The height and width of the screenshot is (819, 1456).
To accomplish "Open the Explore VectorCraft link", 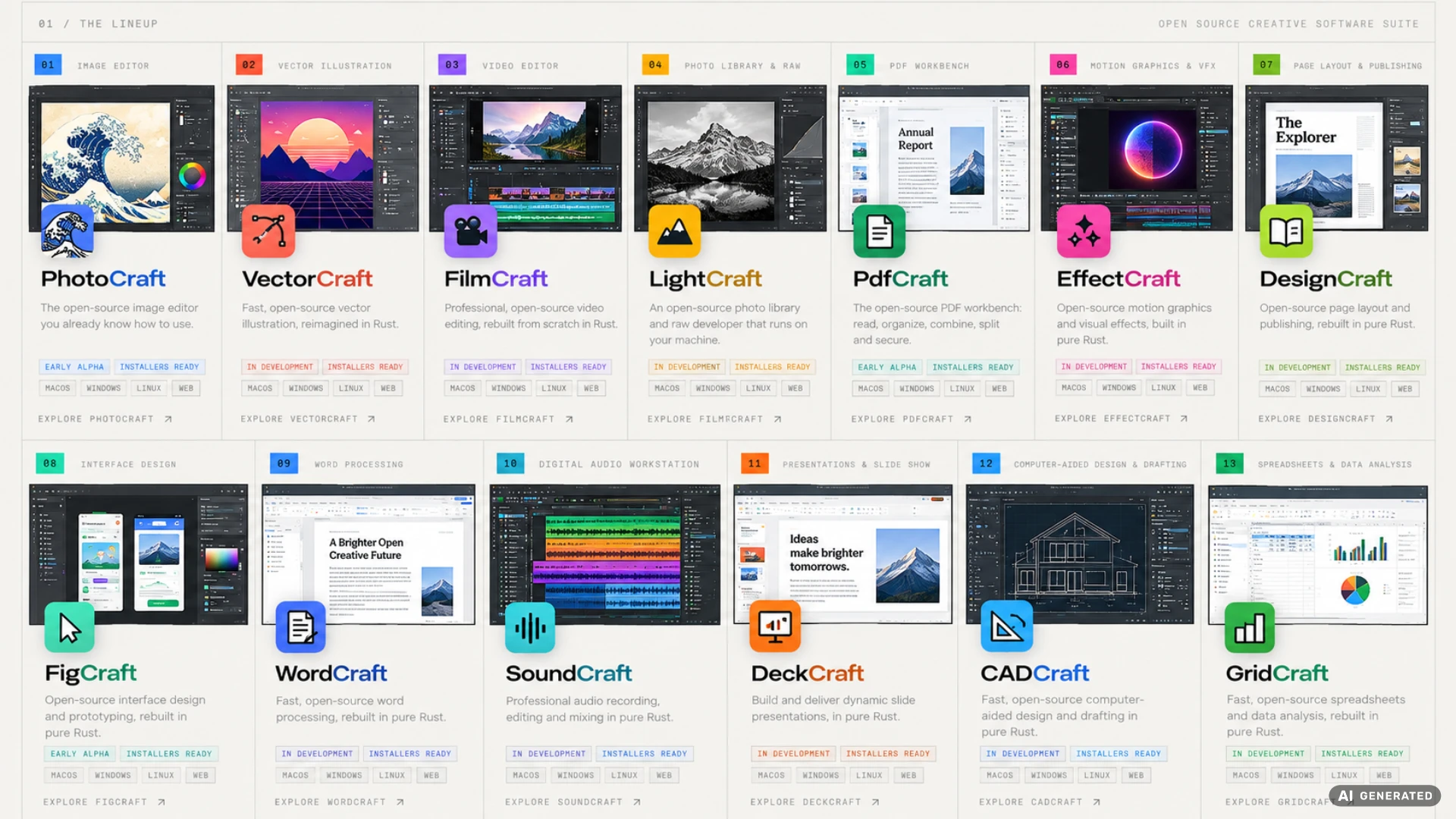I will pos(308,419).
